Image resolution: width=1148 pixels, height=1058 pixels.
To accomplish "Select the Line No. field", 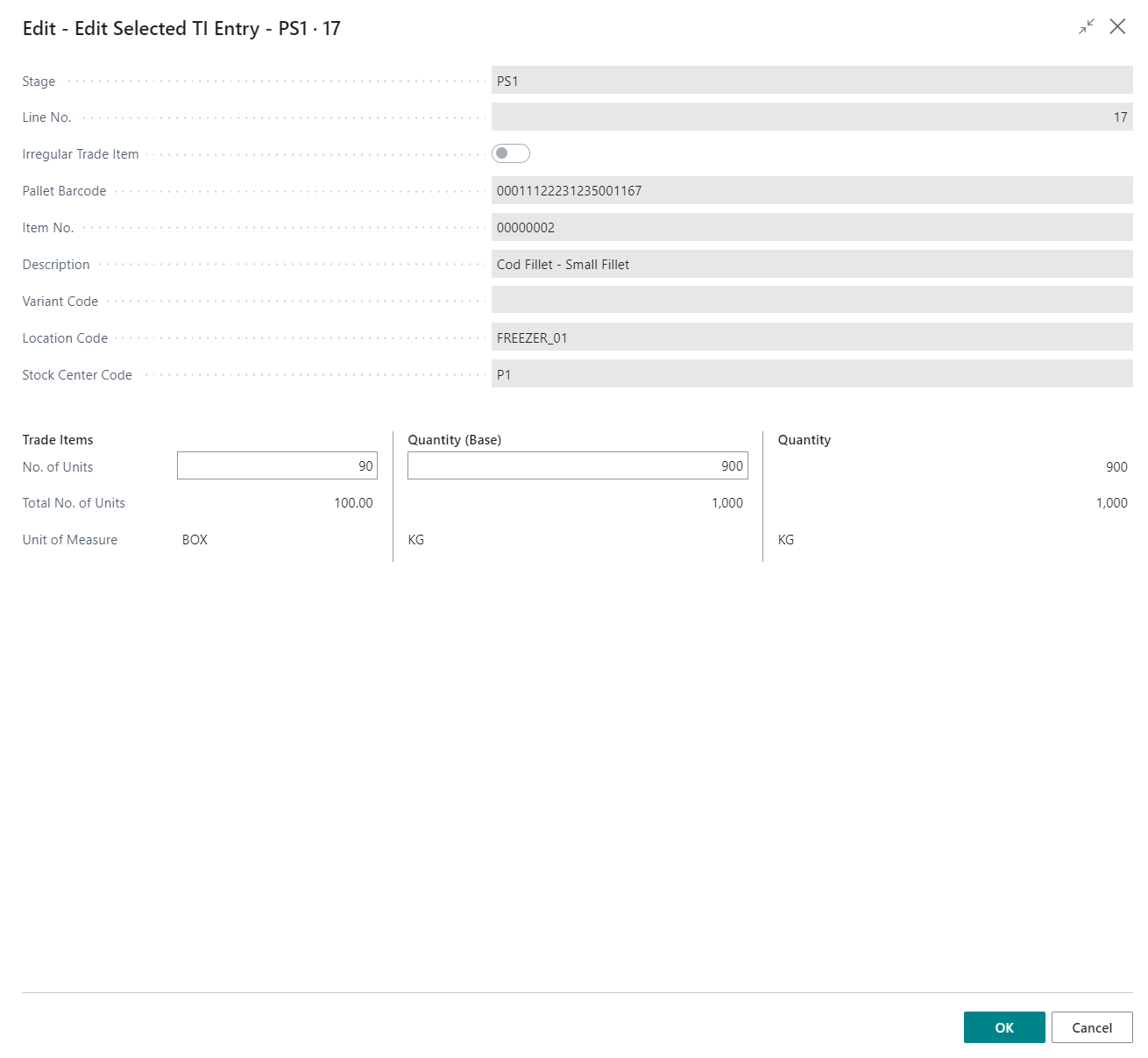I will (x=811, y=117).
